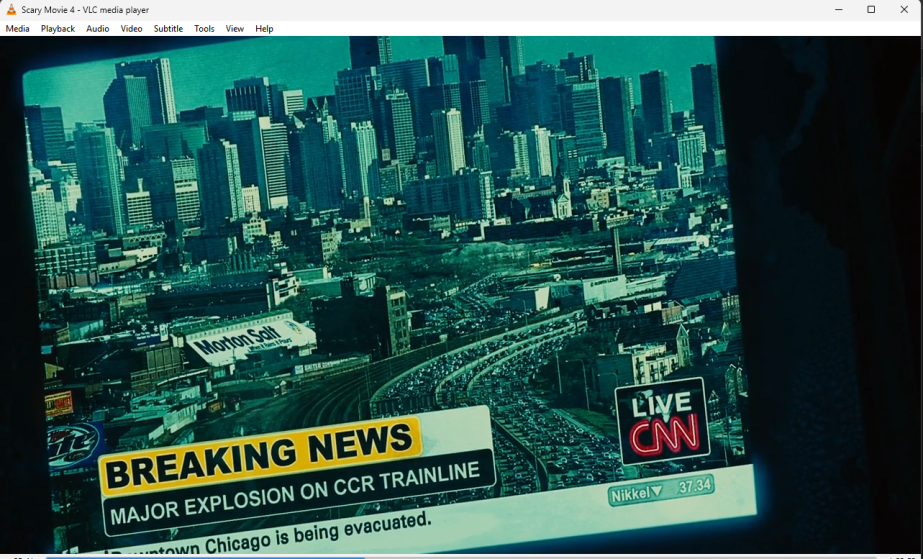Click the video playback area to focus it
The width and height of the screenshot is (923, 559).
(x=462, y=295)
